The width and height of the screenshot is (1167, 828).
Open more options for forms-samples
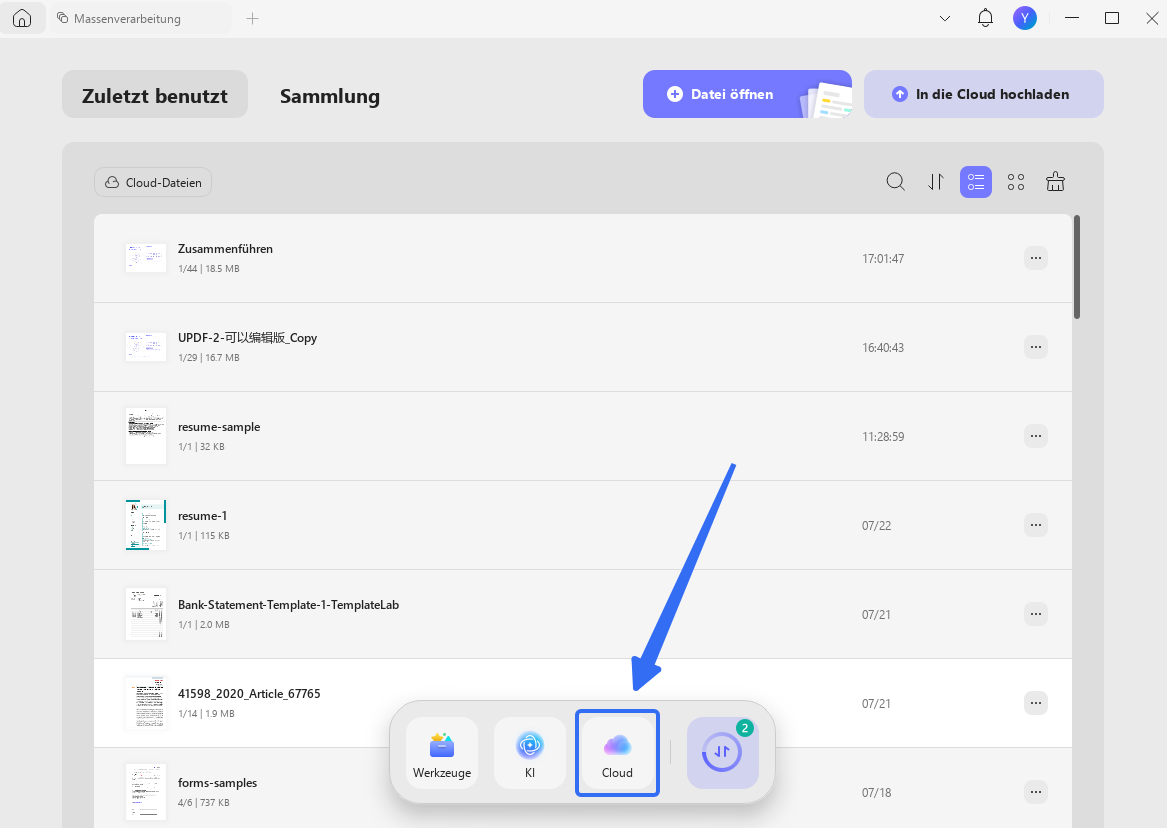1036,792
